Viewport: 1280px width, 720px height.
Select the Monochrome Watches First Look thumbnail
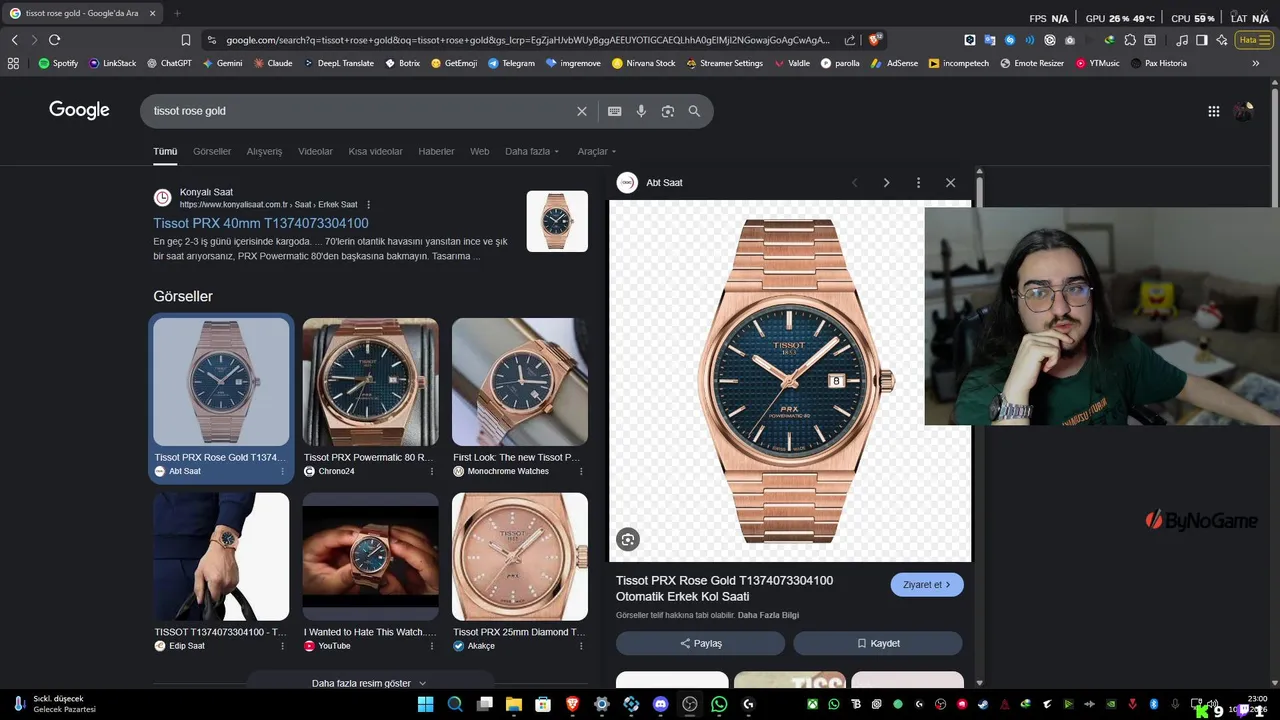click(x=520, y=382)
